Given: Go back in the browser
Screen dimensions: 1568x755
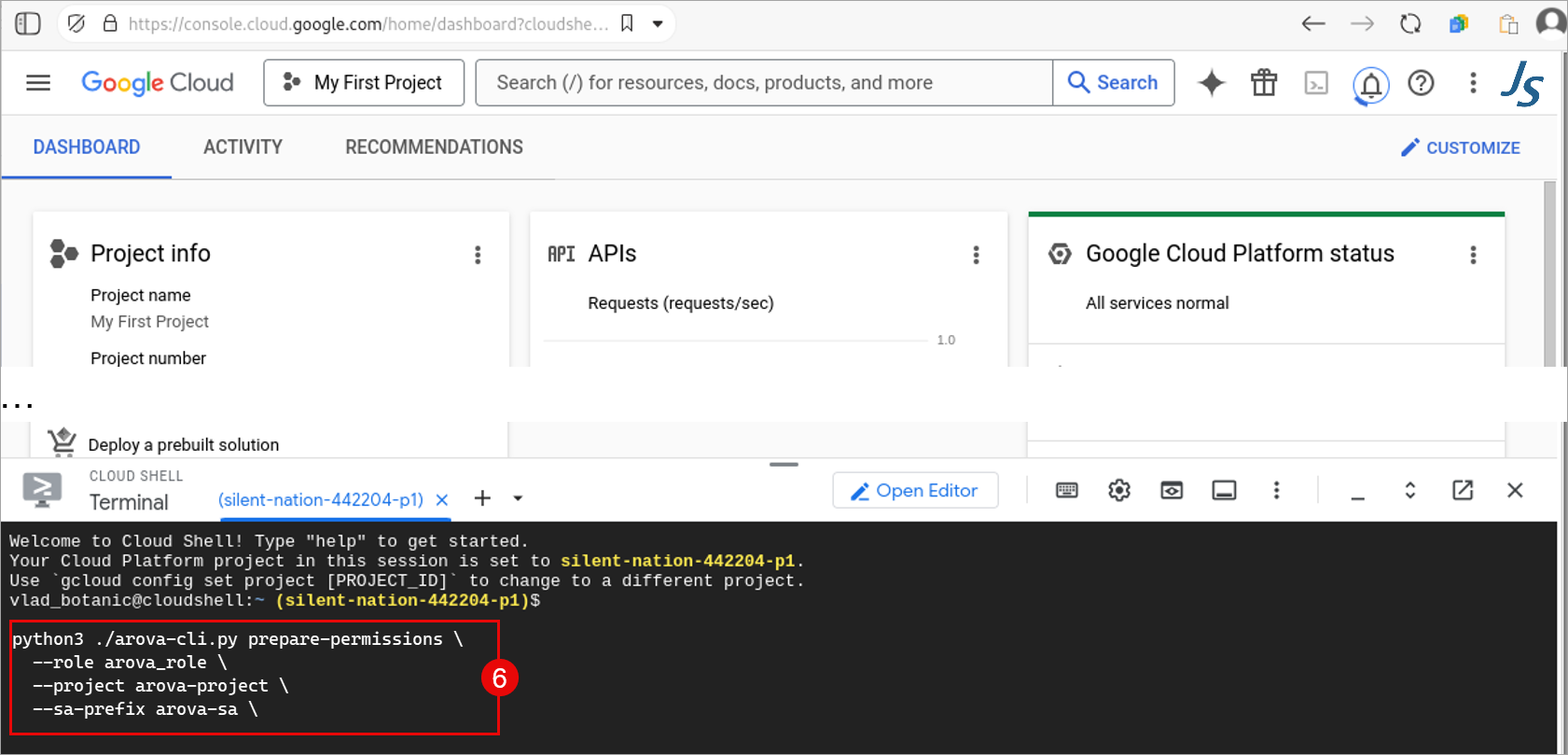Looking at the screenshot, I should (1313, 24).
